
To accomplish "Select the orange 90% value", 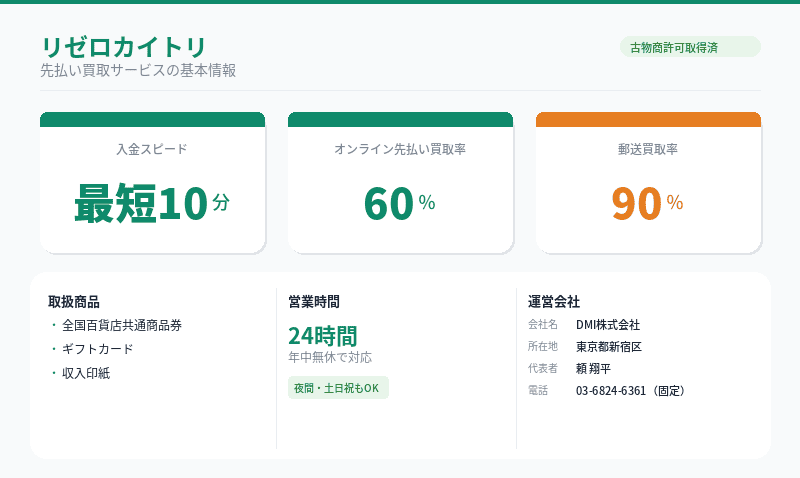I will point(648,203).
